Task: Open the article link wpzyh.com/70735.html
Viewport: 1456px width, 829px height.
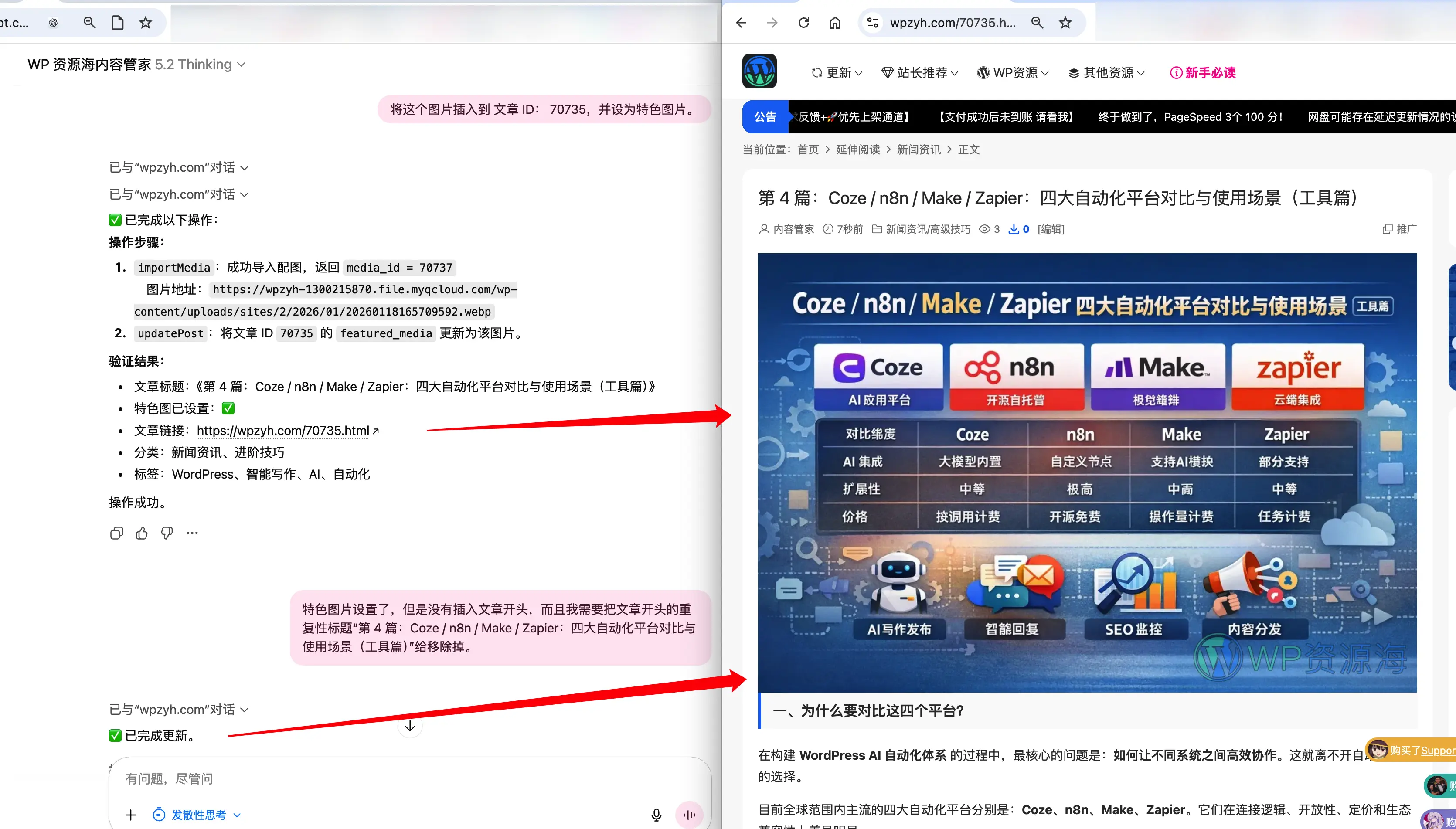Action: click(288, 431)
